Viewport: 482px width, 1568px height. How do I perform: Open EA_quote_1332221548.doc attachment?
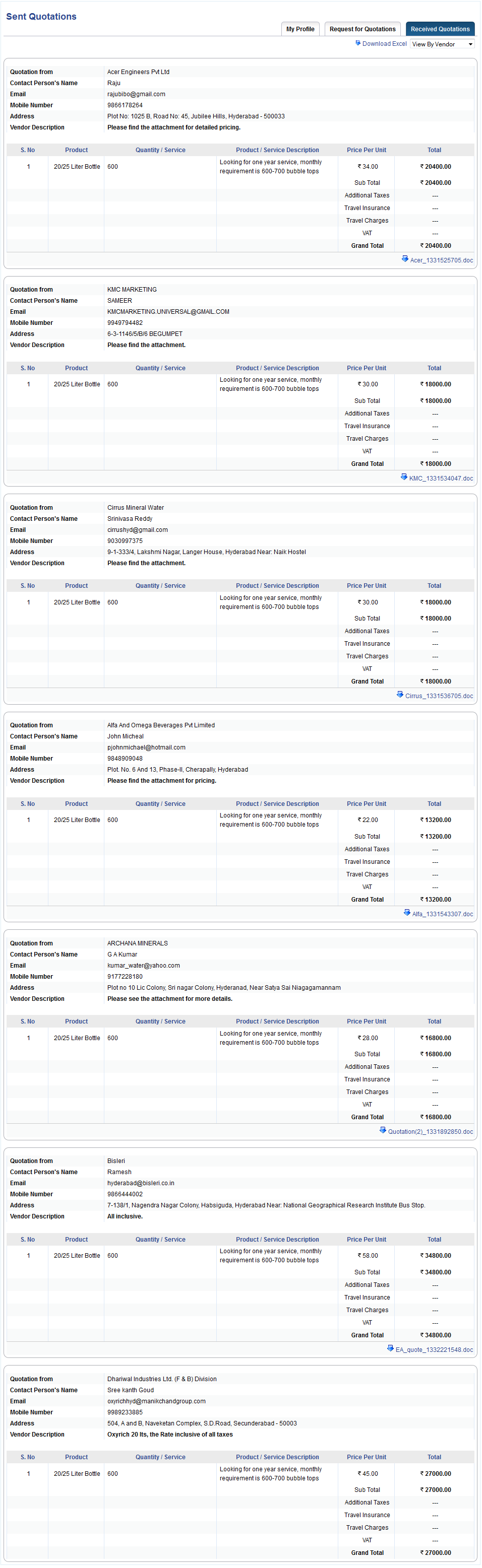coord(434,1349)
